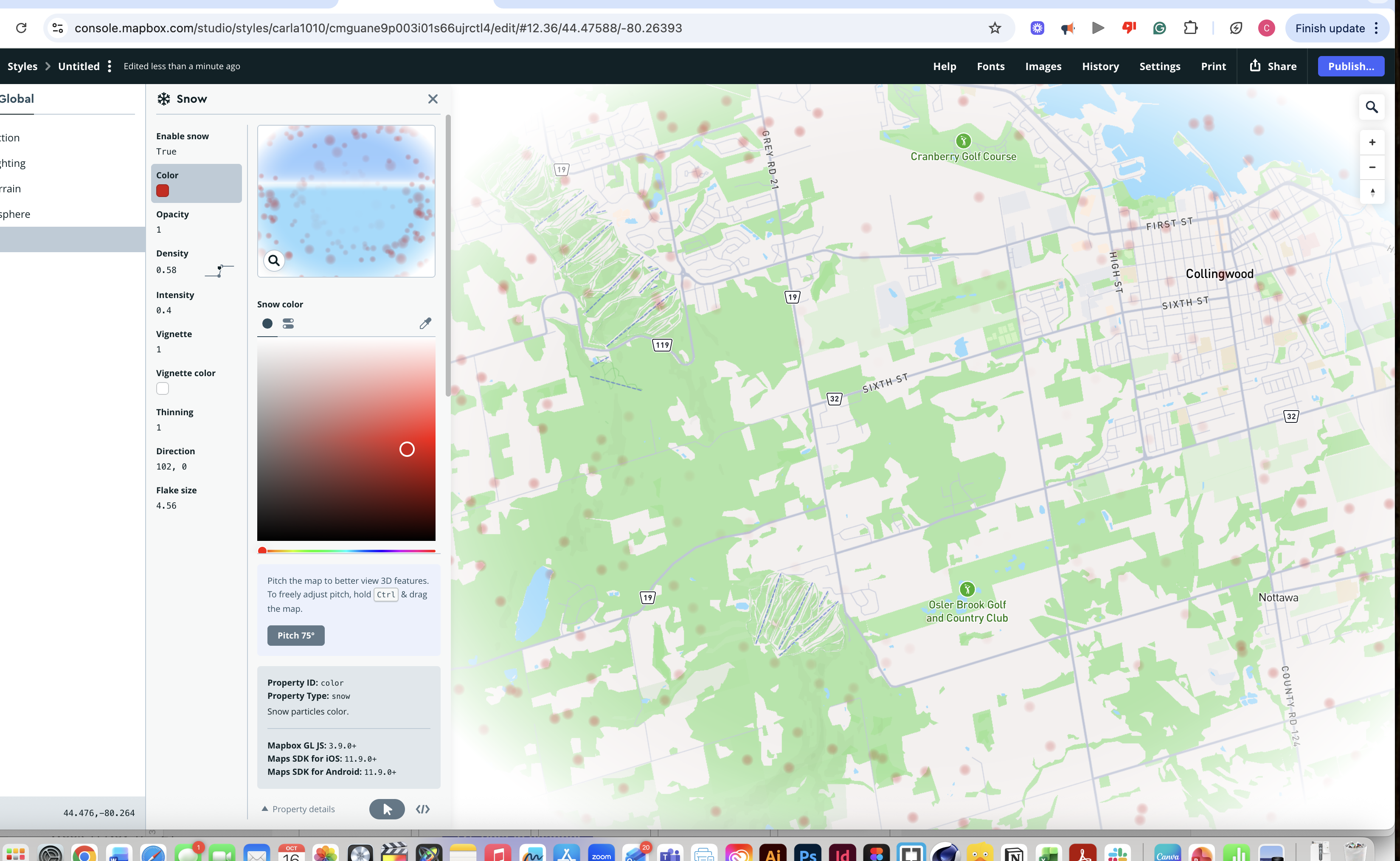Image resolution: width=1400 pixels, height=861 pixels.
Task: Close the Snow panel
Action: (433, 98)
